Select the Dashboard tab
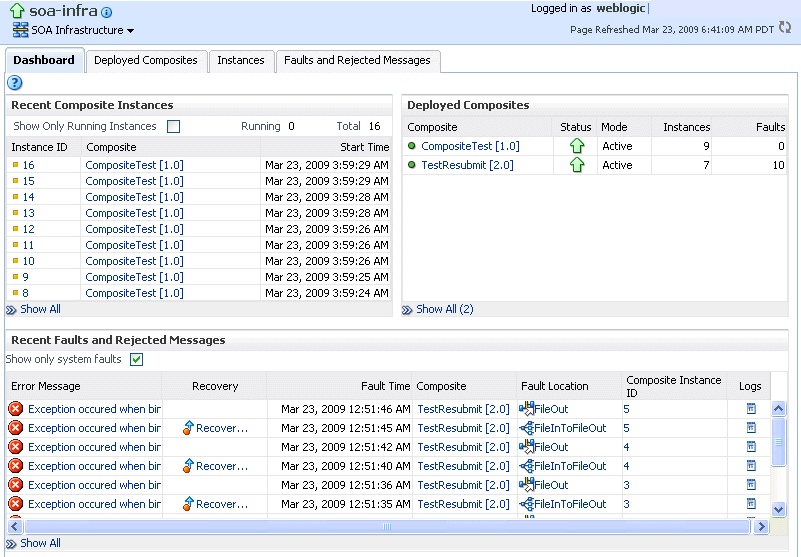This screenshot has width=801, height=557. coord(44,60)
